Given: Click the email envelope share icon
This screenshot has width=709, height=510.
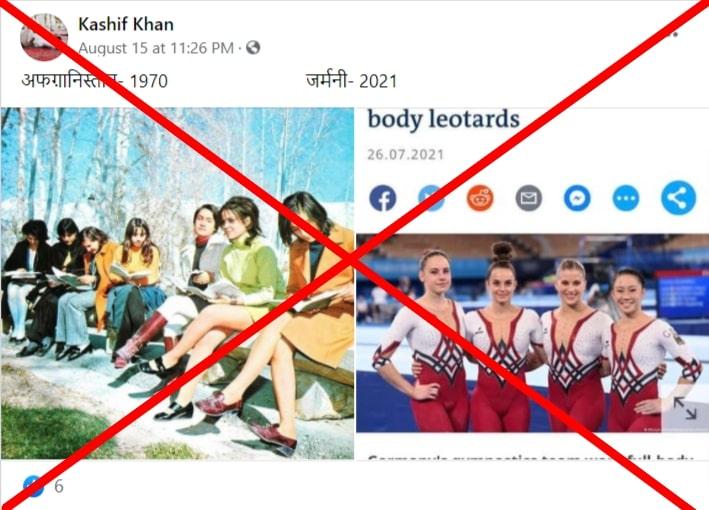Looking at the screenshot, I should click(529, 198).
